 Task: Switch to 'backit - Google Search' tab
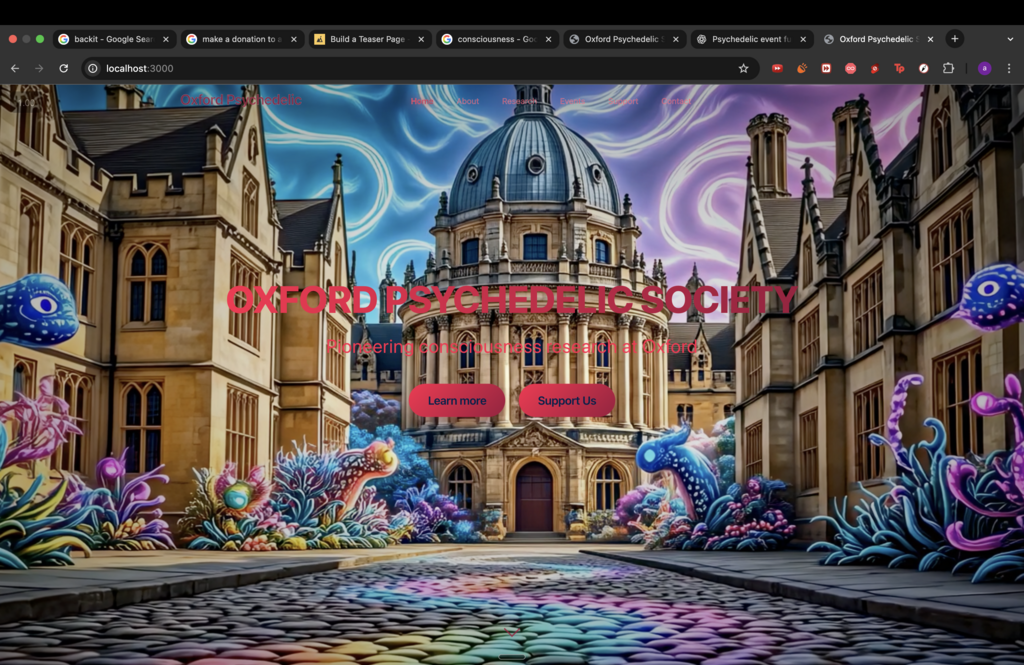click(110, 39)
